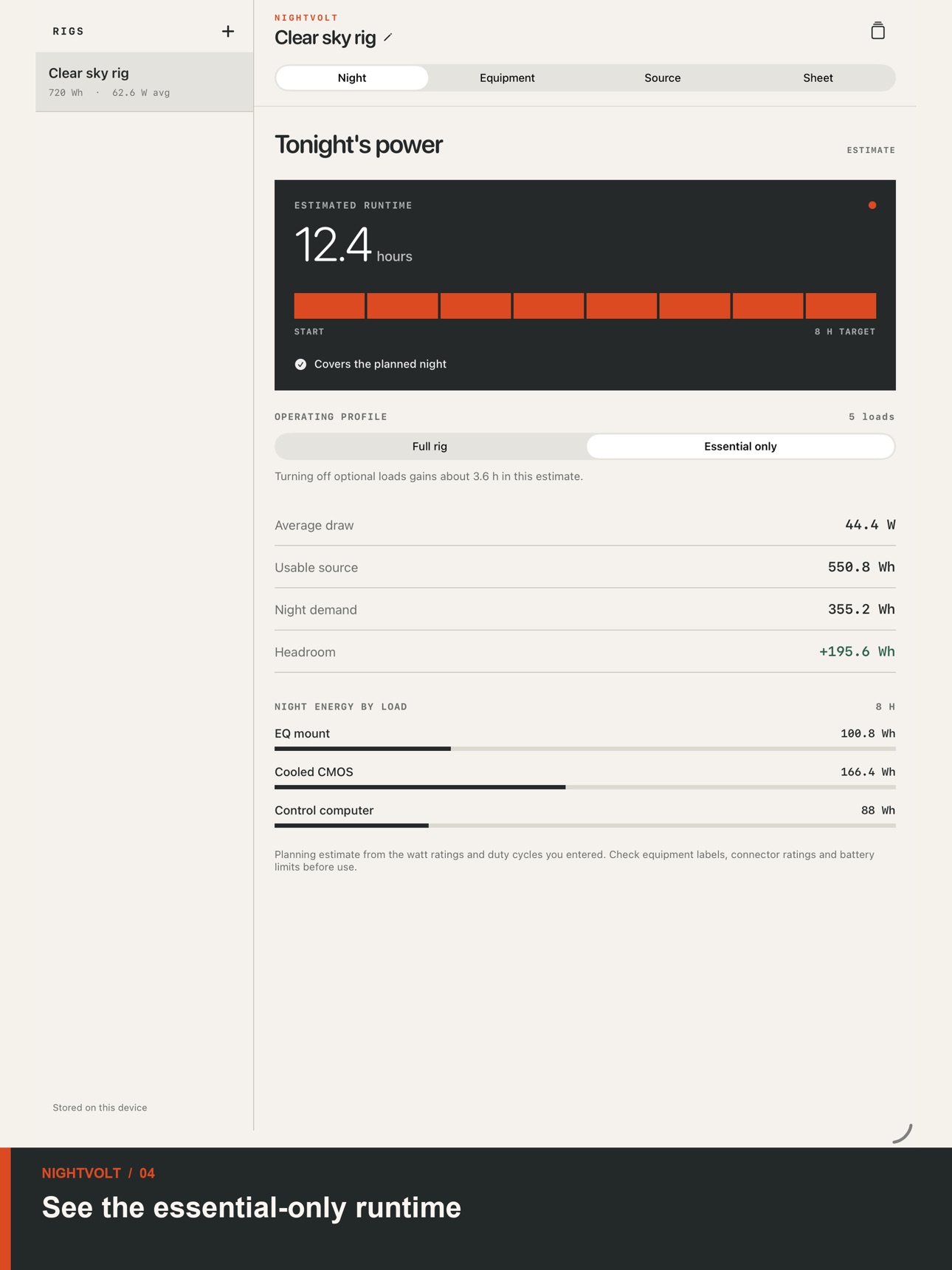Click the pencil icon beside the rig title
The width and height of the screenshot is (952, 1270).
click(388, 38)
